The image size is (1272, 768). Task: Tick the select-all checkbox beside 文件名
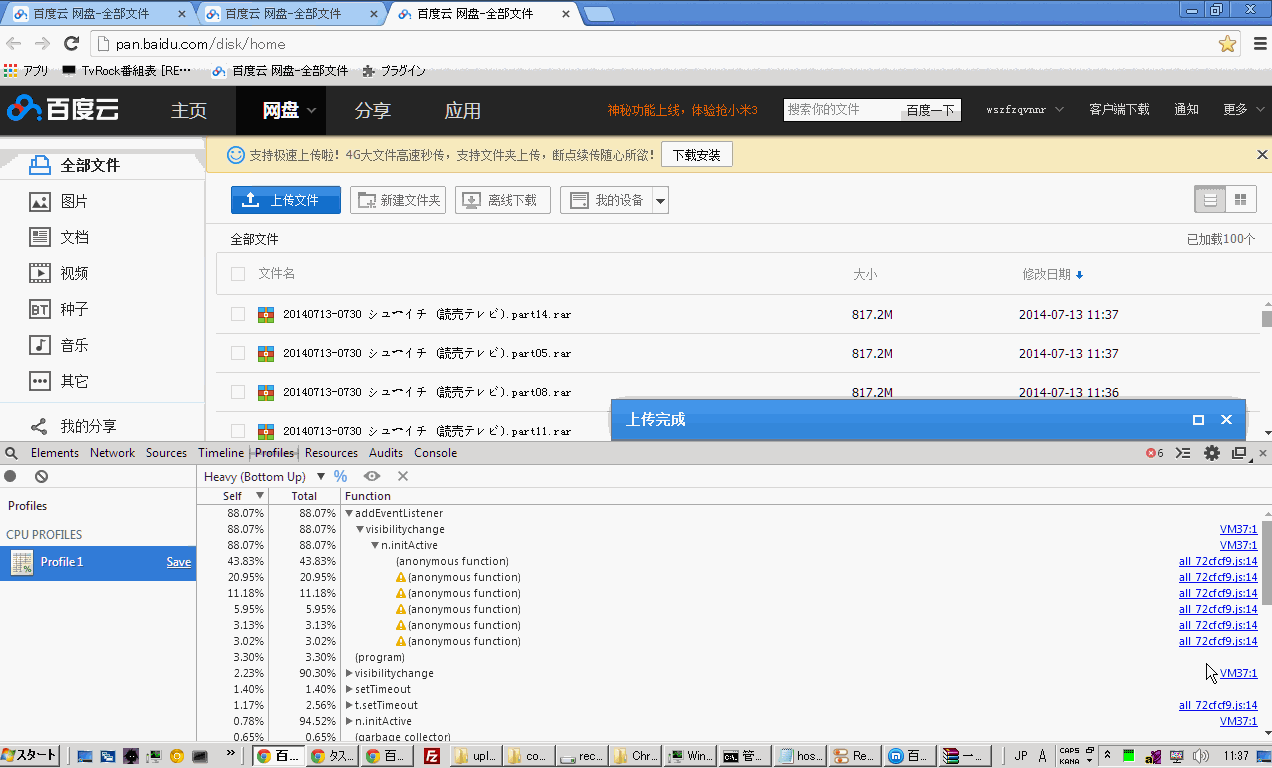click(x=238, y=274)
